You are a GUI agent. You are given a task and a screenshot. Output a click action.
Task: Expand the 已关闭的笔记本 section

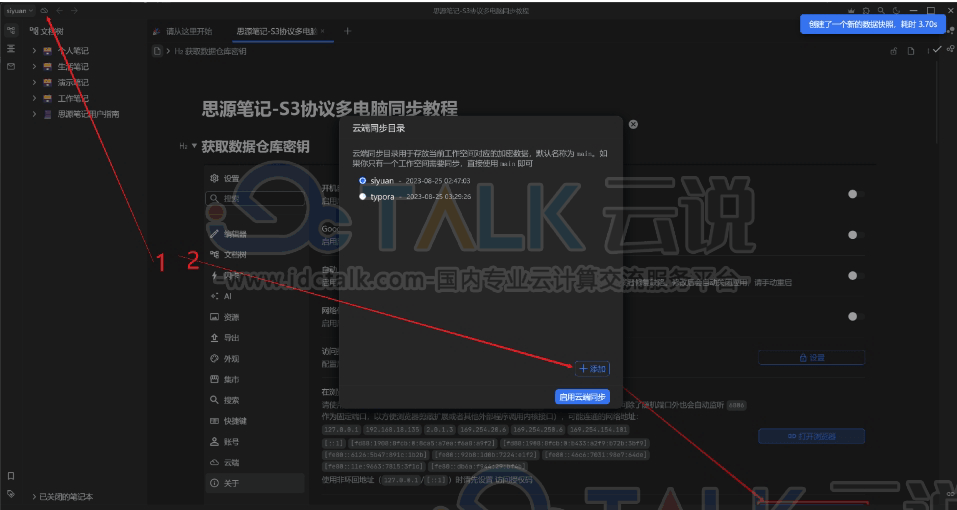point(35,497)
